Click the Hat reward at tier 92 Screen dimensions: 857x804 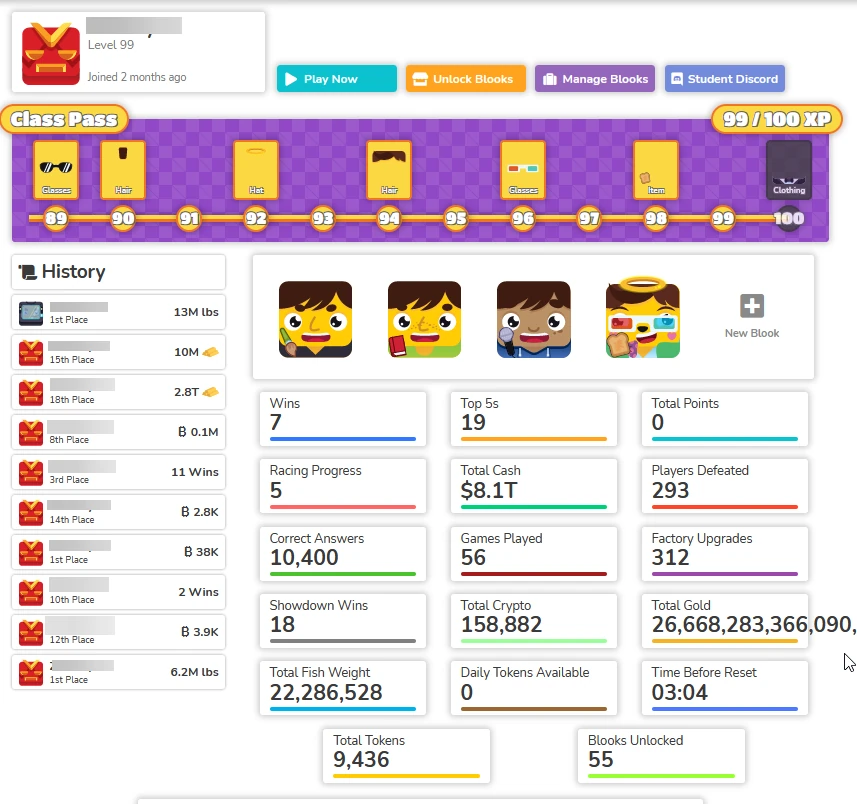point(255,168)
